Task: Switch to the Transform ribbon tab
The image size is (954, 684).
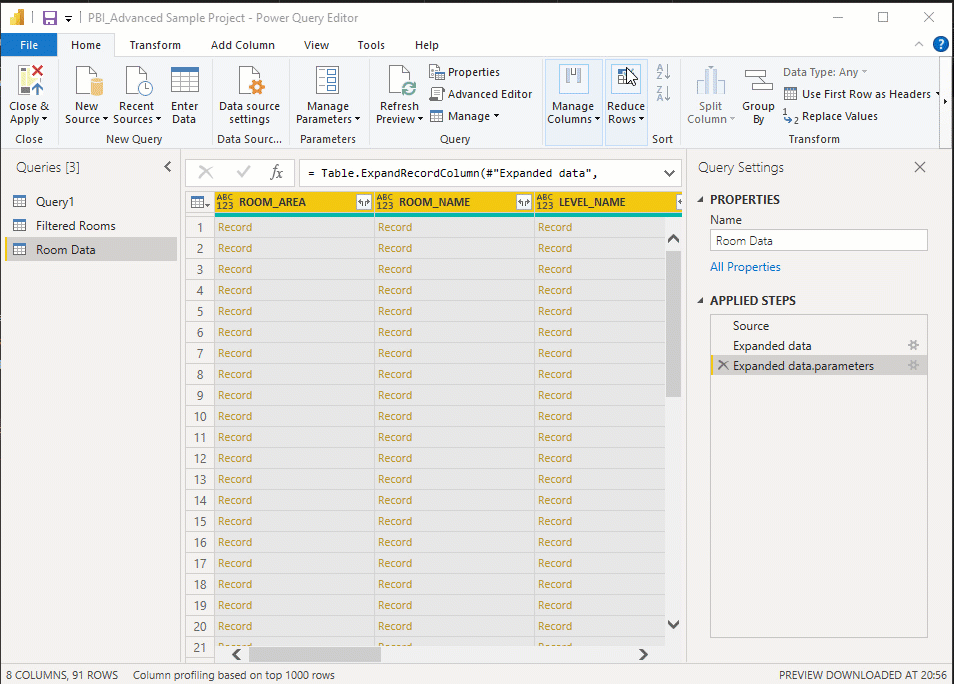Action: (x=155, y=45)
